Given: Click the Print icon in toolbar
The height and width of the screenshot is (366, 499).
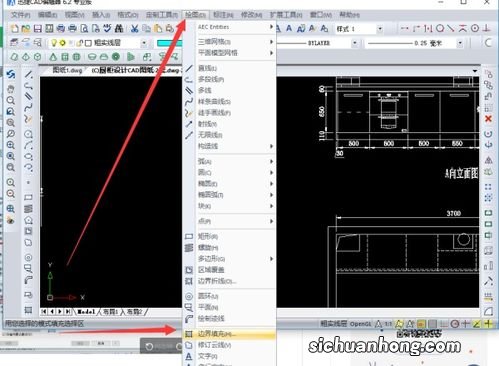Looking at the screenshot, I should pos(72,29).
